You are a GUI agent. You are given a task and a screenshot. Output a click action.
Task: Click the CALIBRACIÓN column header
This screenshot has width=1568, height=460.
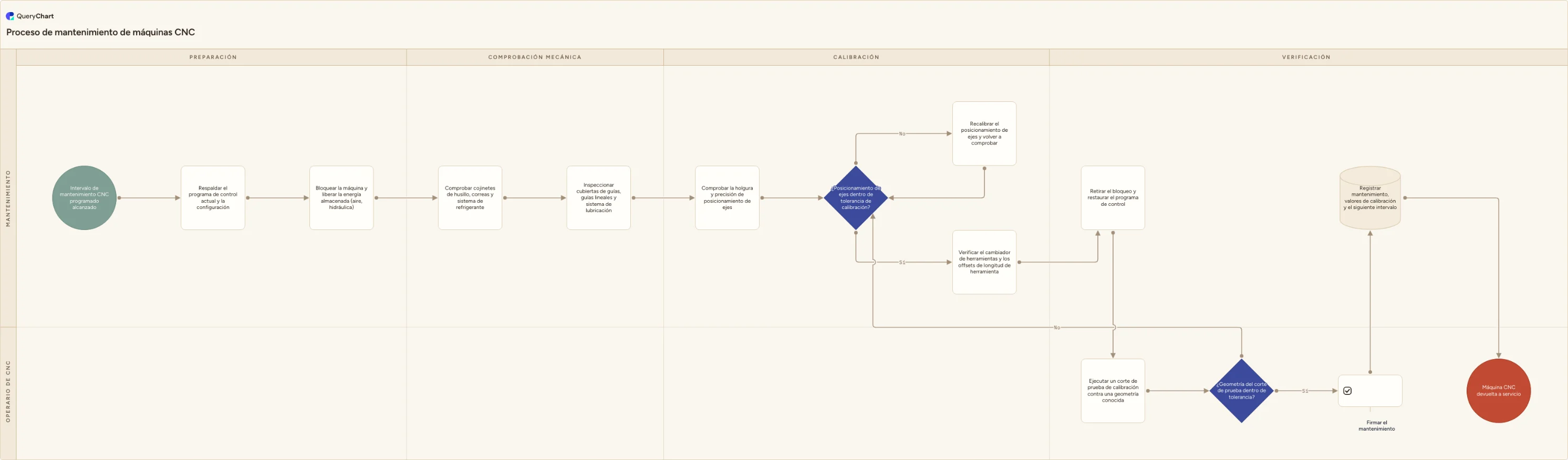tap(856, 57)
